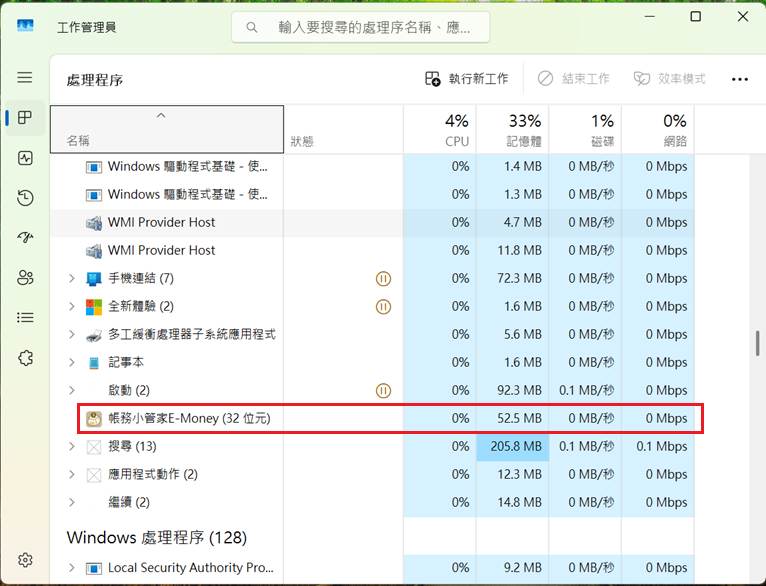
Task: Click the Windows 處理程序 (128) group heading
Action: coord(157,538)
